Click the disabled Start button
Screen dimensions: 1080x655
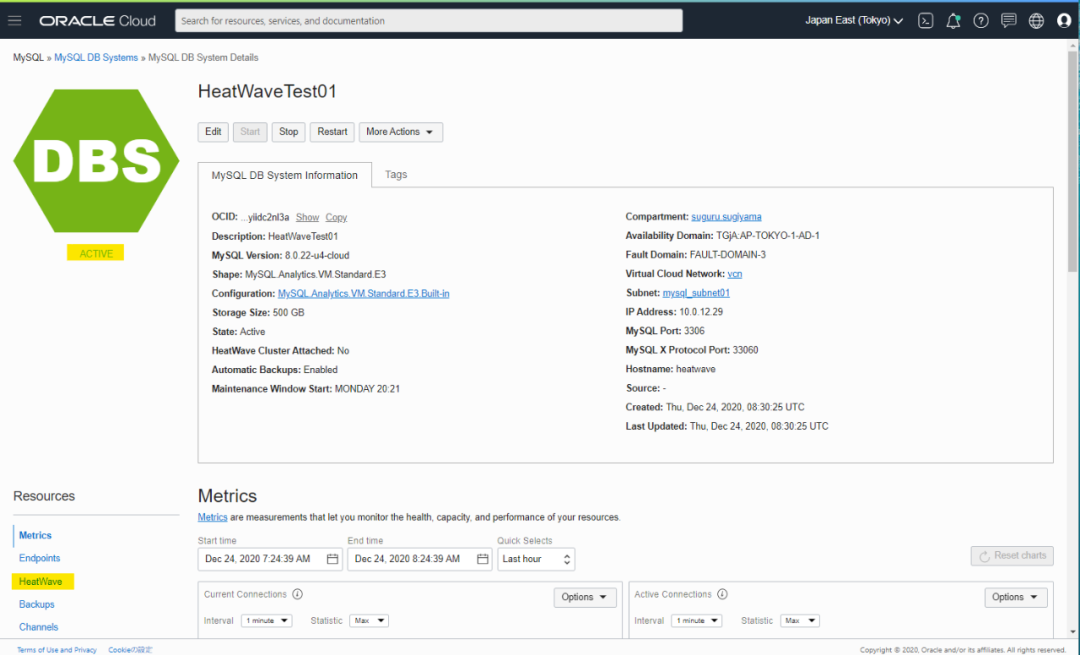[250, 132]
